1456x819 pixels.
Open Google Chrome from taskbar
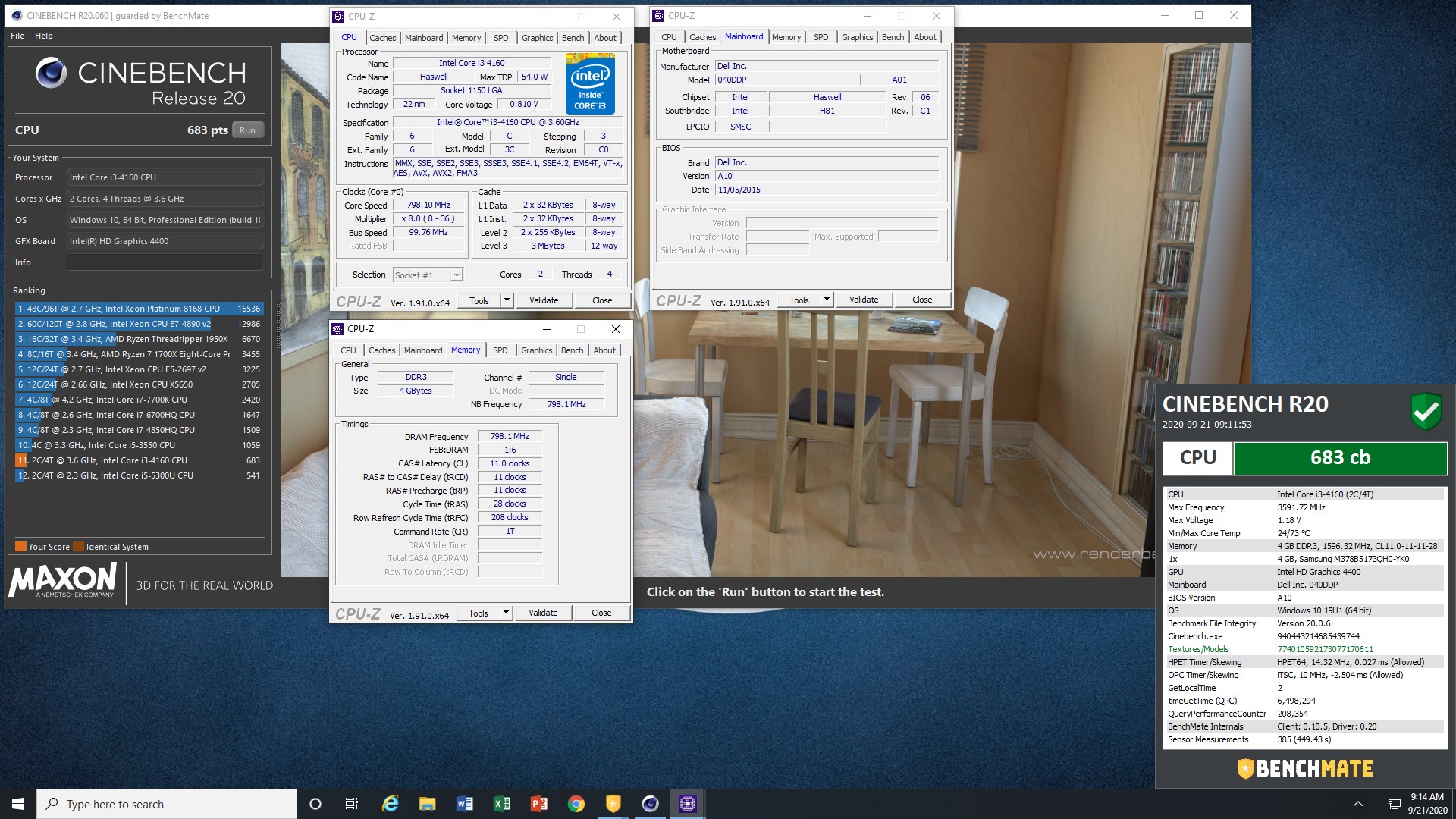click(576, 804)
